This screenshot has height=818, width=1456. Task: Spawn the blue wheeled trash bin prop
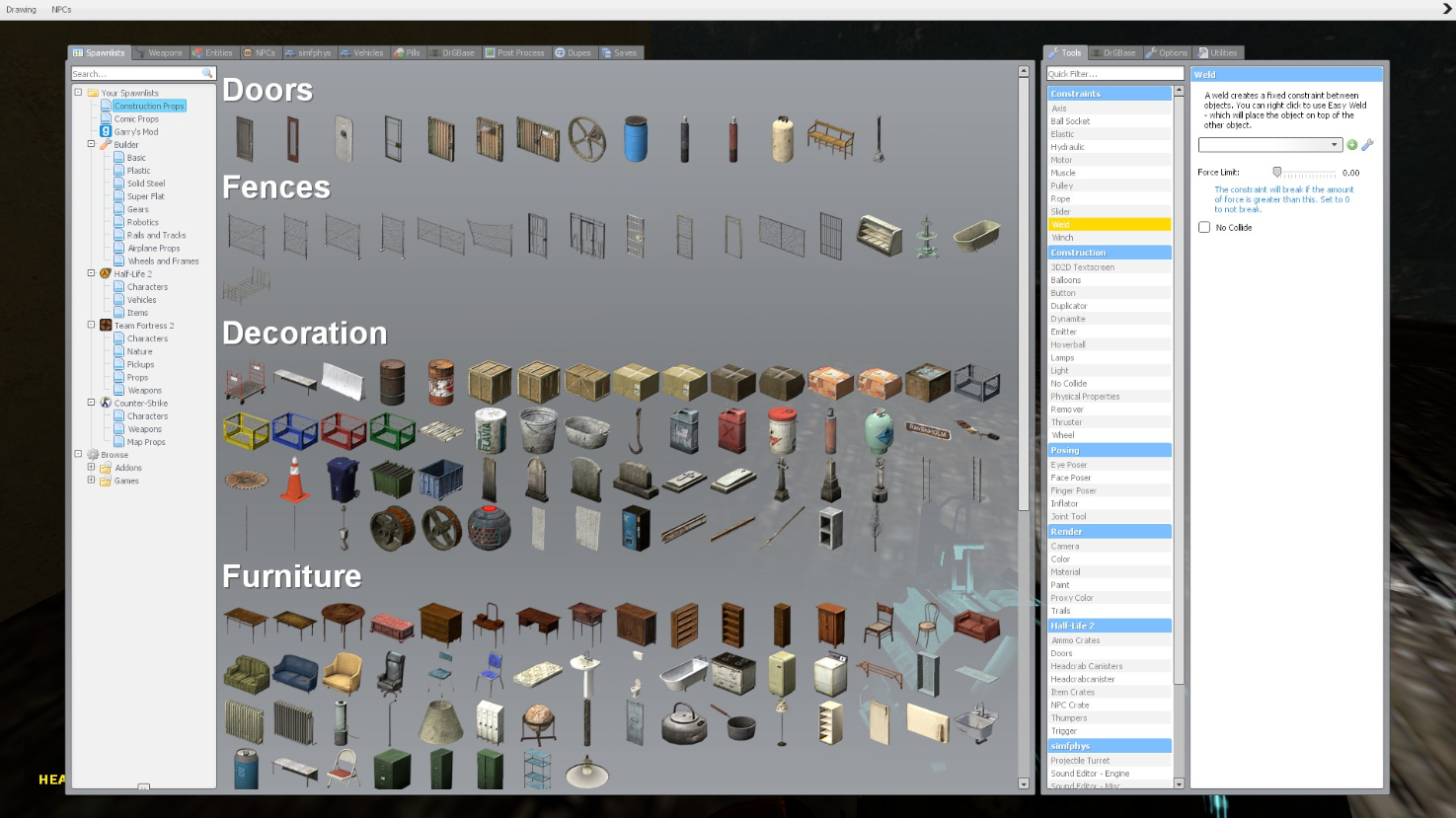[x=343, y=479]
